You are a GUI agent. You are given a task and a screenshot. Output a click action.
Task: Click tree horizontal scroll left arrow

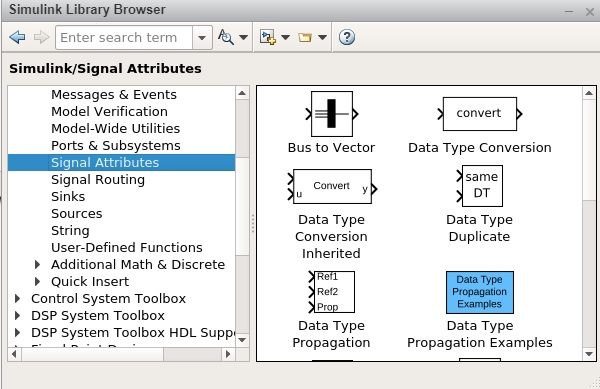[x=15, y=354]
